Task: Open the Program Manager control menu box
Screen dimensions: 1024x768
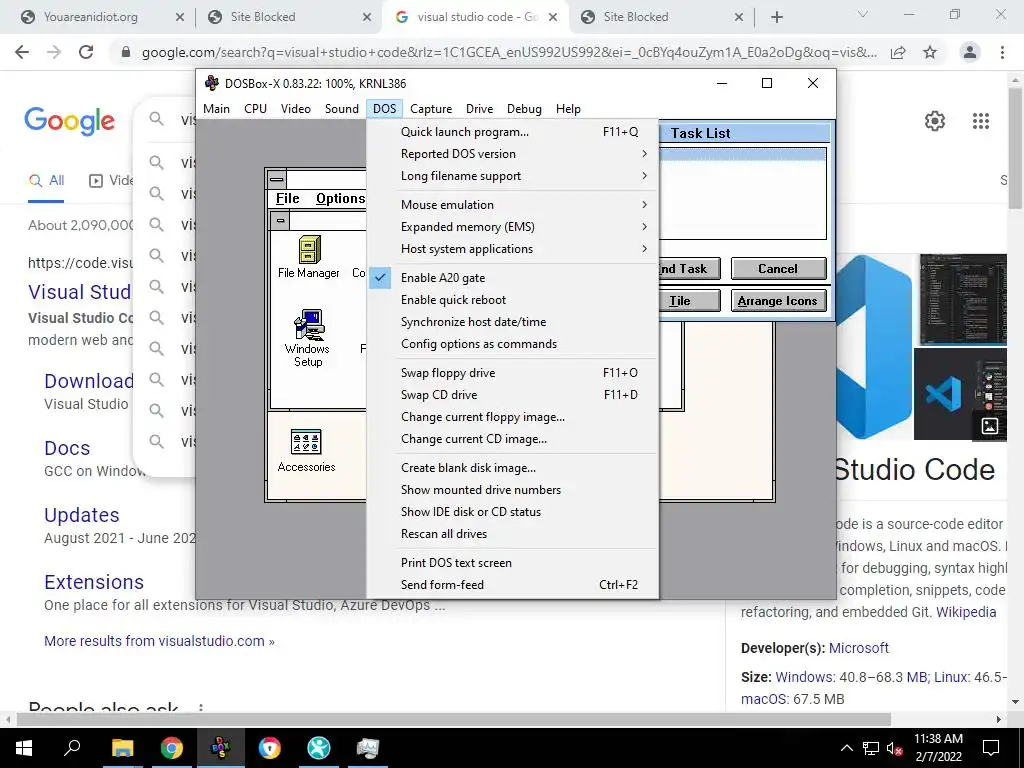Action: click(x=277, y=179)
